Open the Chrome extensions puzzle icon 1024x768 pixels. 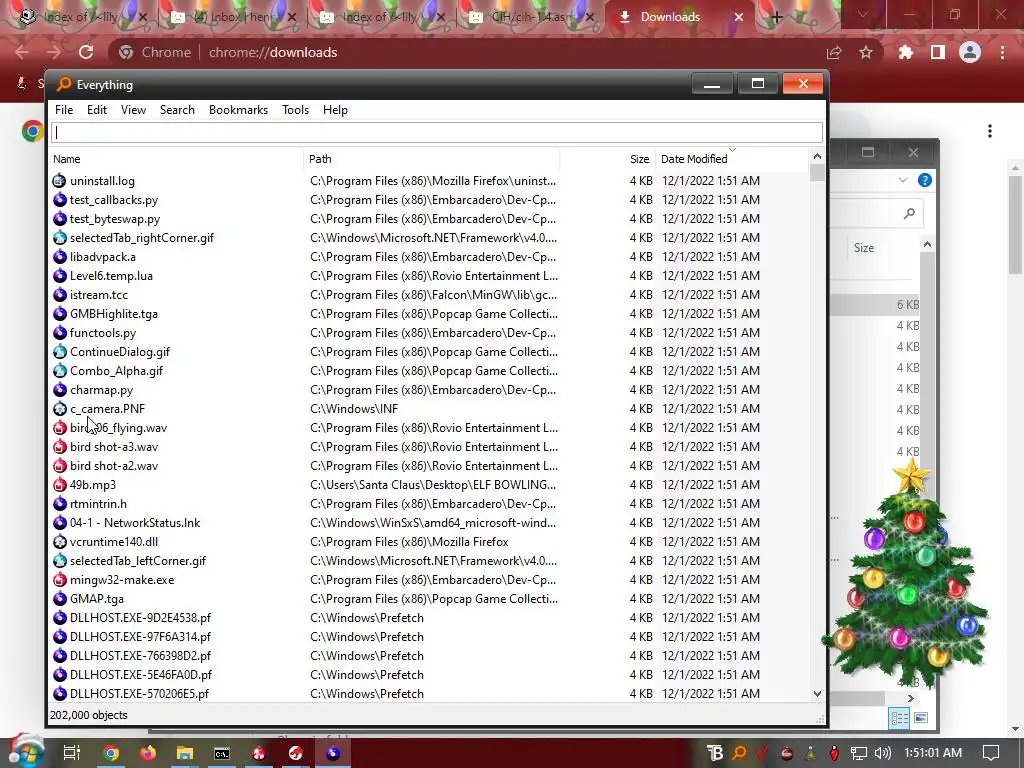click(x=906, y=52)
